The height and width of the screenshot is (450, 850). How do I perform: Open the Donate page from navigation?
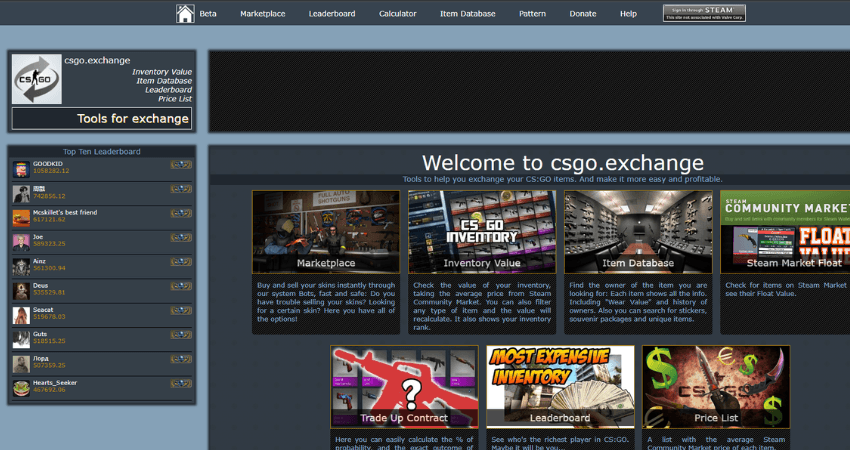tap(583, 14)
